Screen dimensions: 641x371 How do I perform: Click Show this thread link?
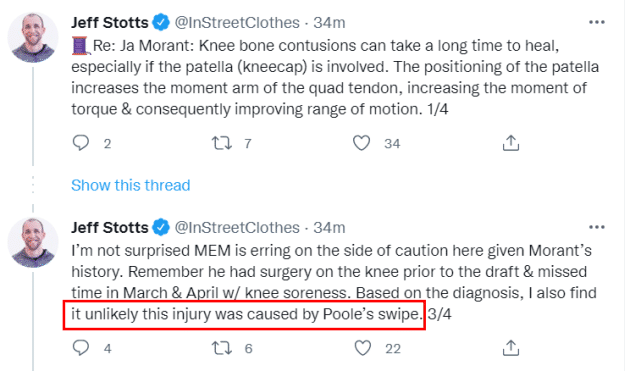[130, 185]
